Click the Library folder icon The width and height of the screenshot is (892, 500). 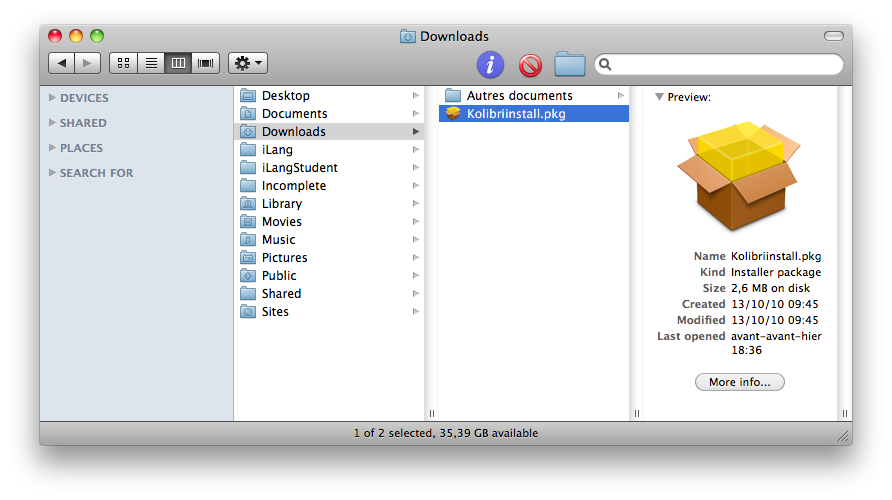(248, 203)
